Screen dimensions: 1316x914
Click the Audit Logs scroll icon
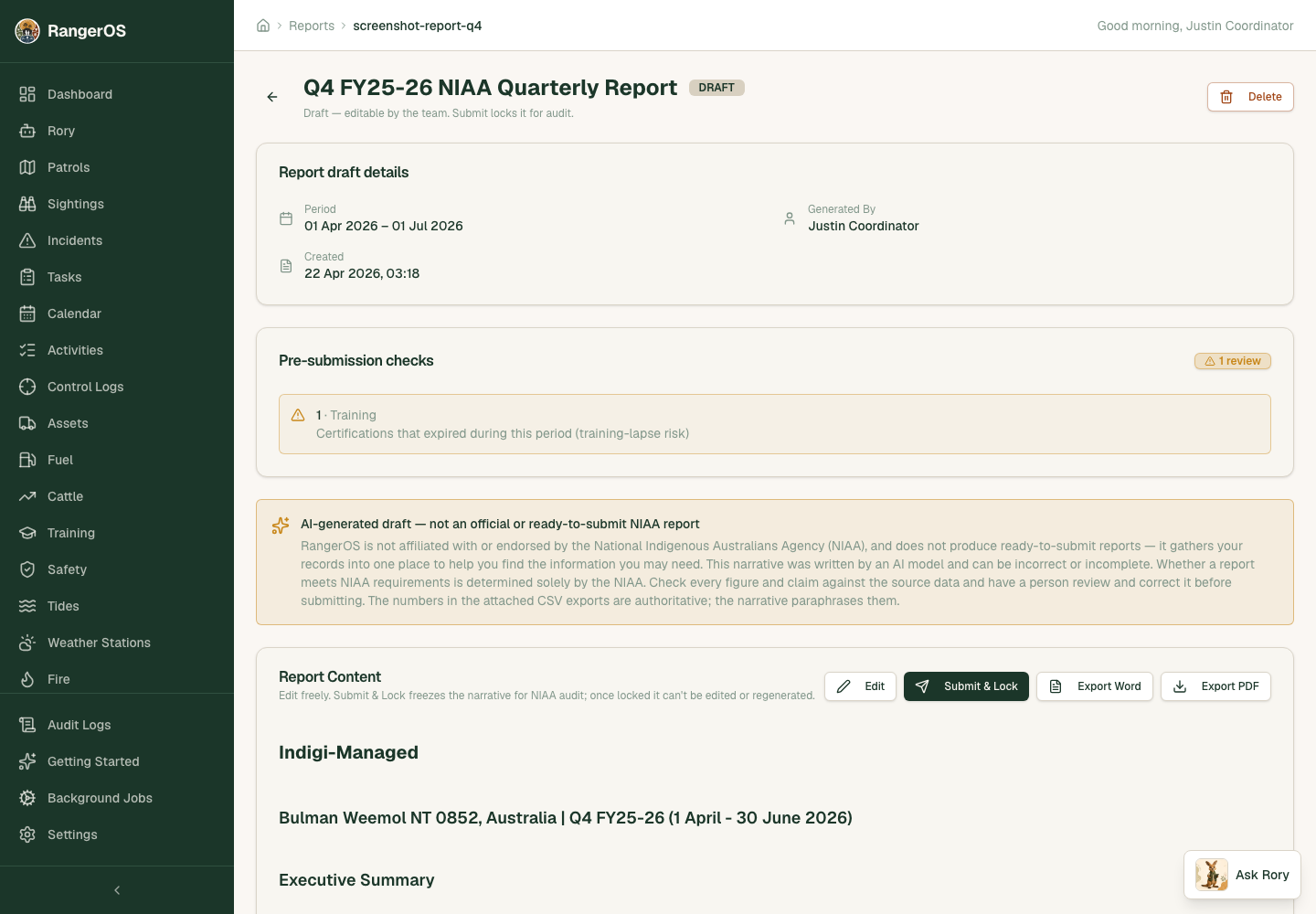pyautogui.click(x=27, y=725)
